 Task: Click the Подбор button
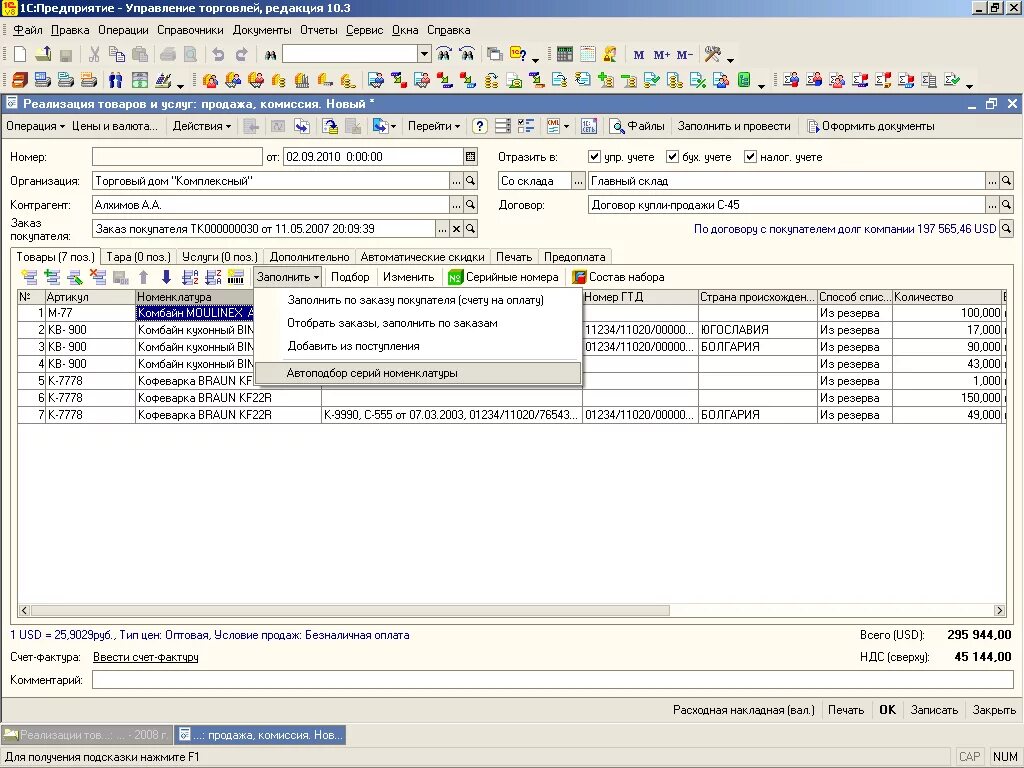[x=350, y=277]
